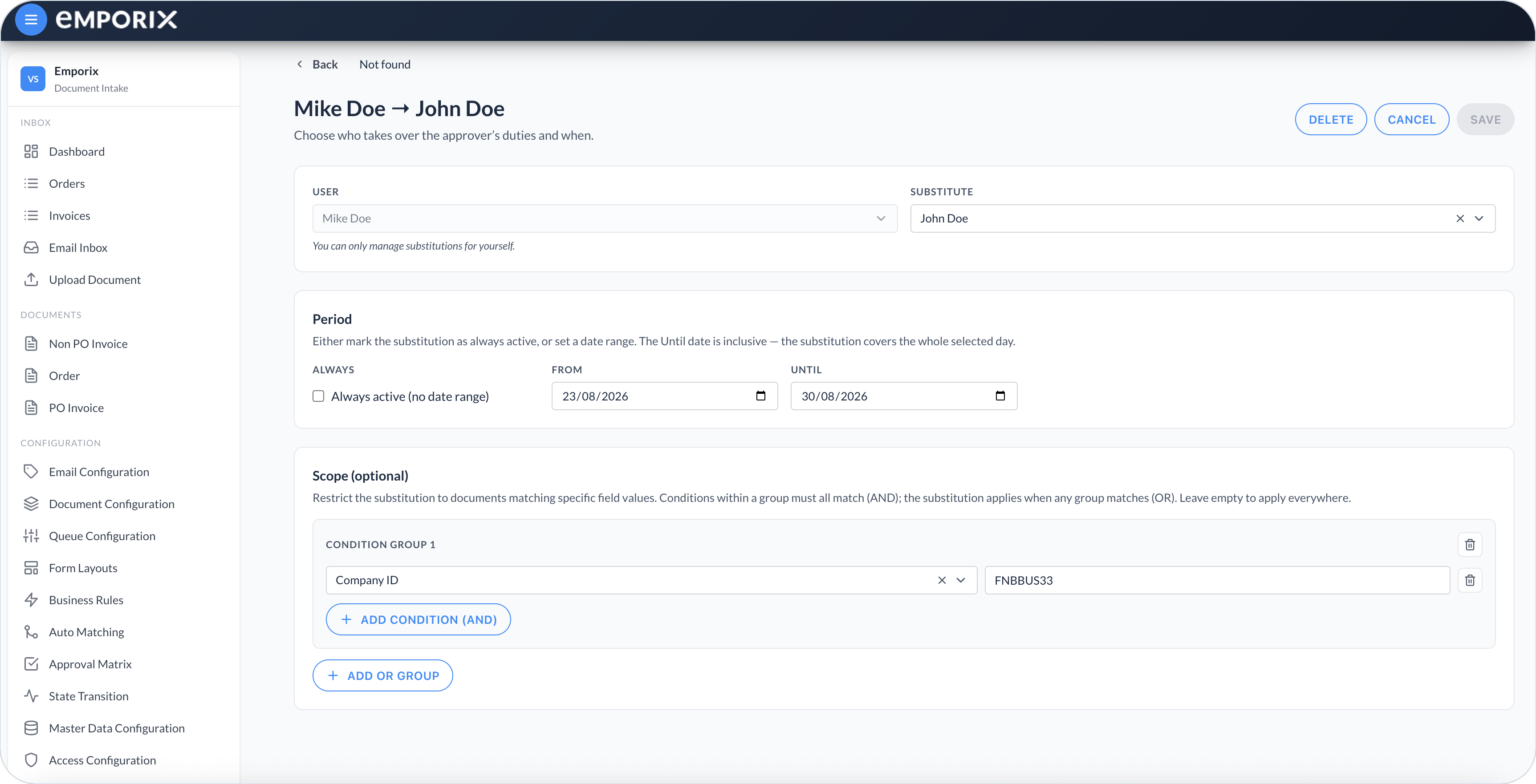
Task: Click the FNBBUS33 value input field
Action: point(1217,580)
